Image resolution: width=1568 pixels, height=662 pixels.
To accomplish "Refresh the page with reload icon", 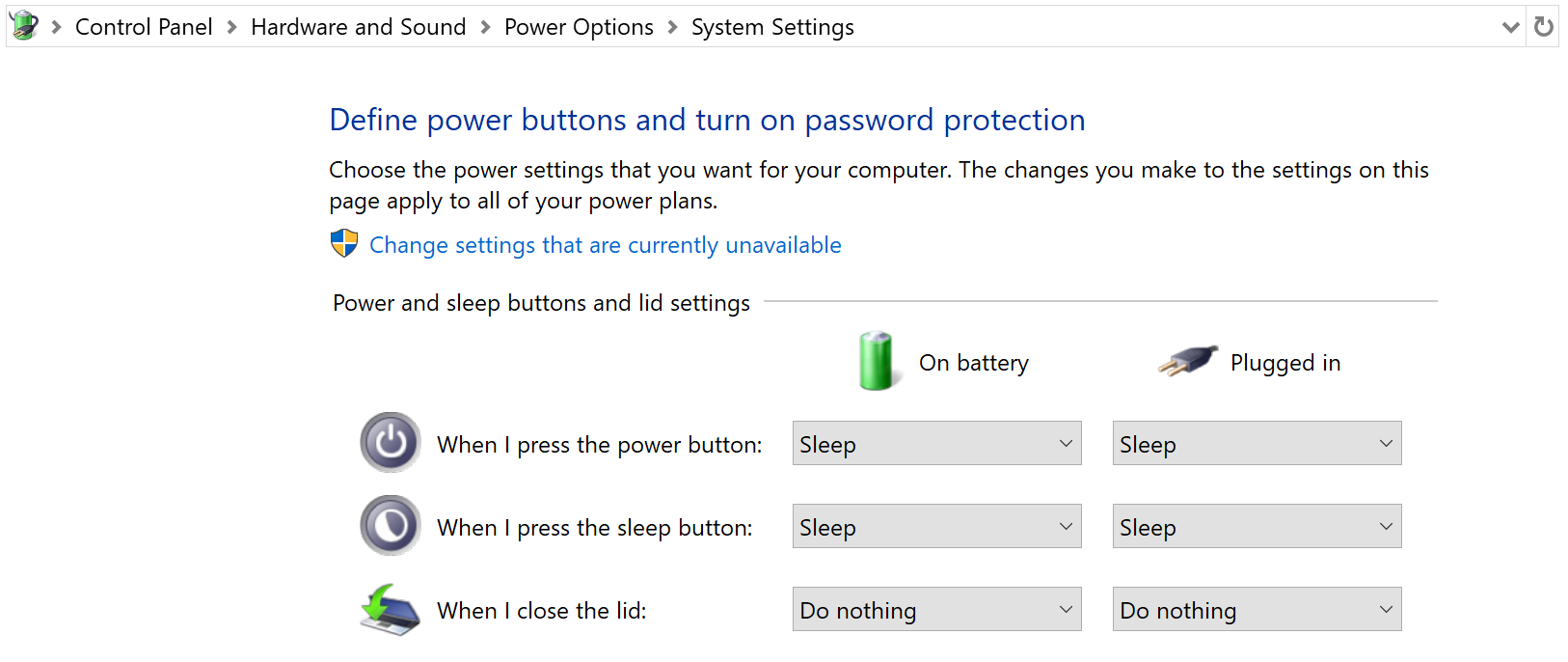I will (x=1544, y=26).
